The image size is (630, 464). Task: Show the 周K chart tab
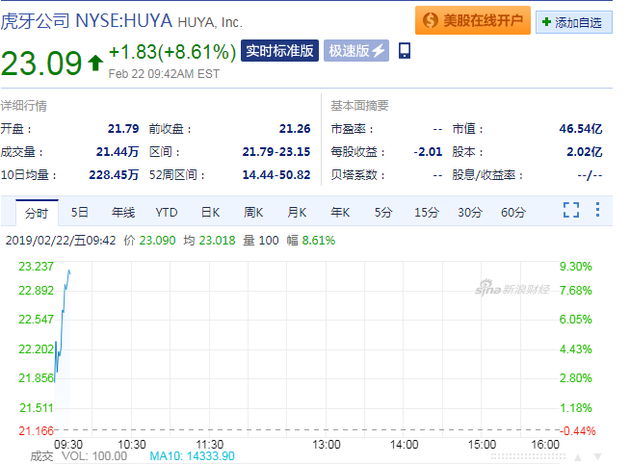pyautogui.click(x=253, y=212)
